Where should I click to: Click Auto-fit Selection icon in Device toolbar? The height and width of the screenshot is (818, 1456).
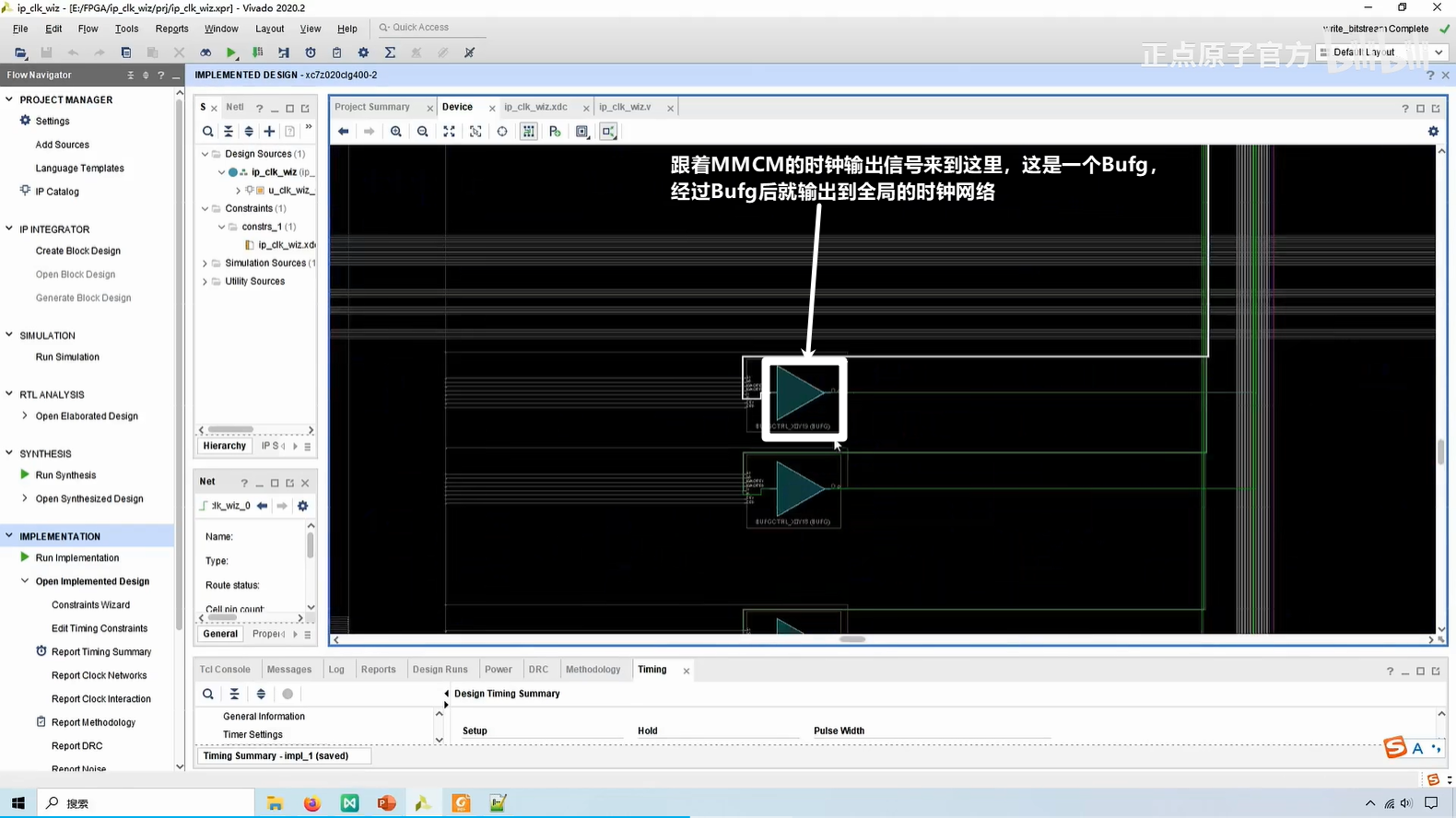coord(502,132)
